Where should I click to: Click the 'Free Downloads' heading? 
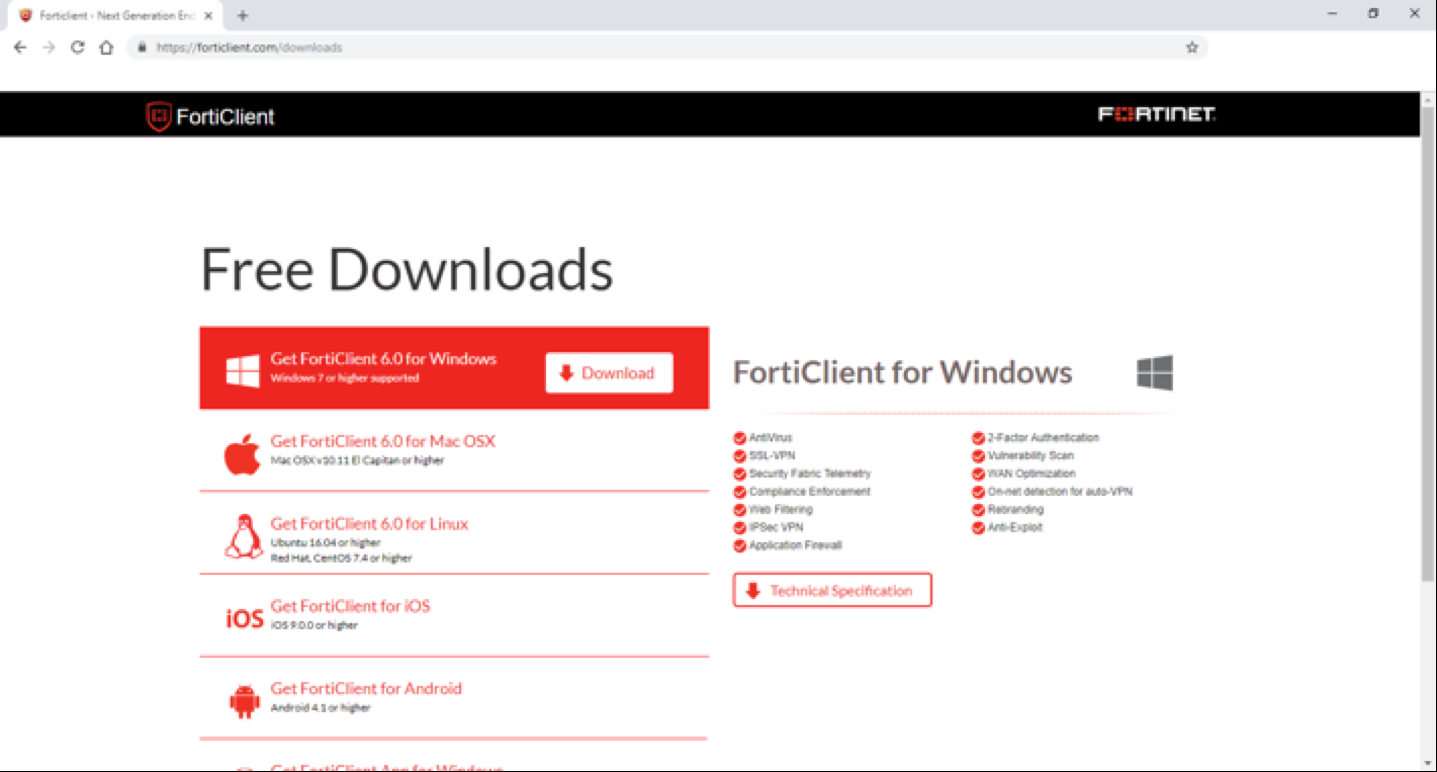coord(407,269)
